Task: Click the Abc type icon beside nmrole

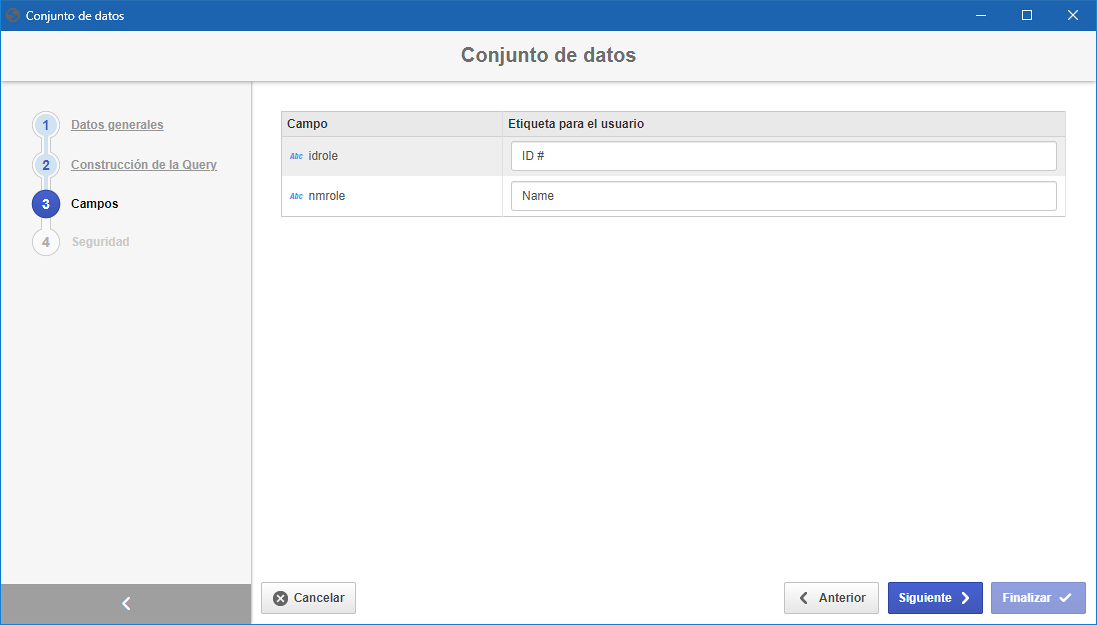Action: pyautogui.click(x=296, y=196)
